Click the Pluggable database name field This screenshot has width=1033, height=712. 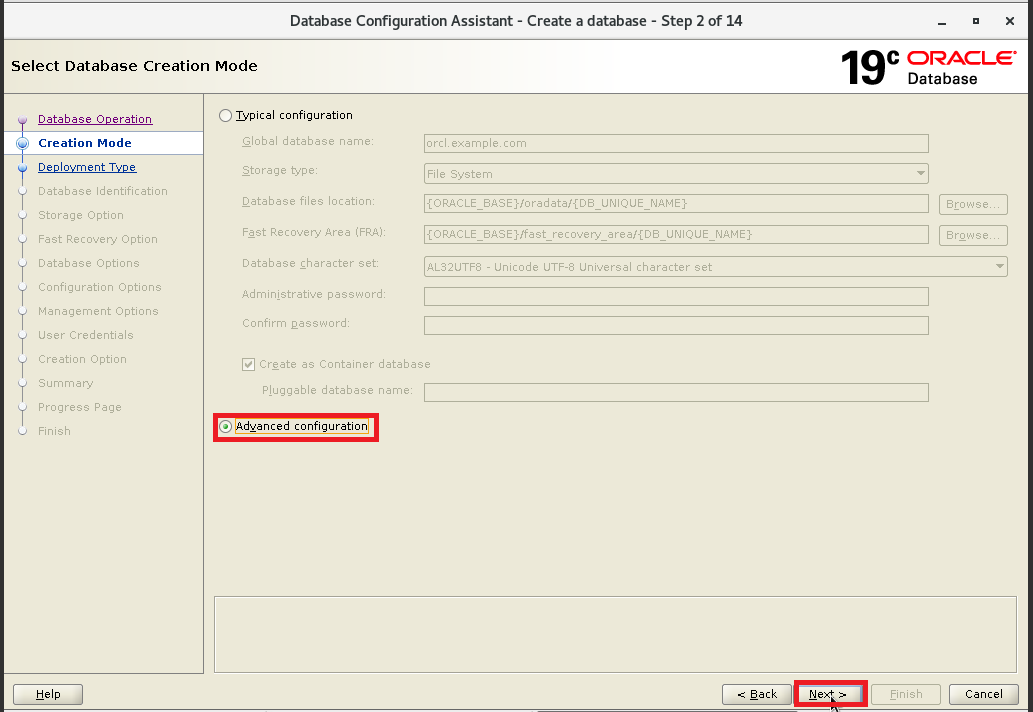tap(676, 393)
